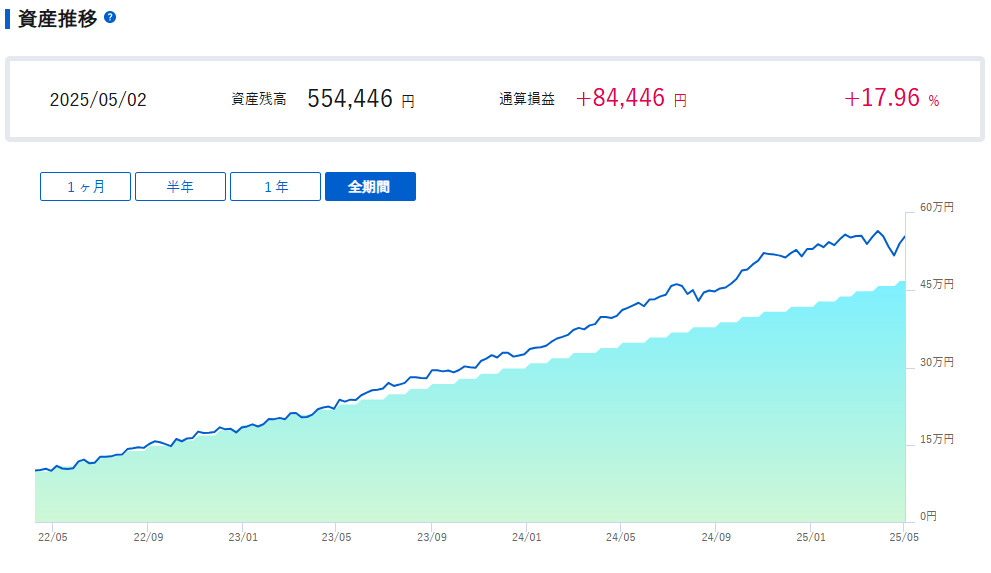Screen dimensions: 991x573
Task: Click the 2025/05/02 date label
Action: click(98, 100)
